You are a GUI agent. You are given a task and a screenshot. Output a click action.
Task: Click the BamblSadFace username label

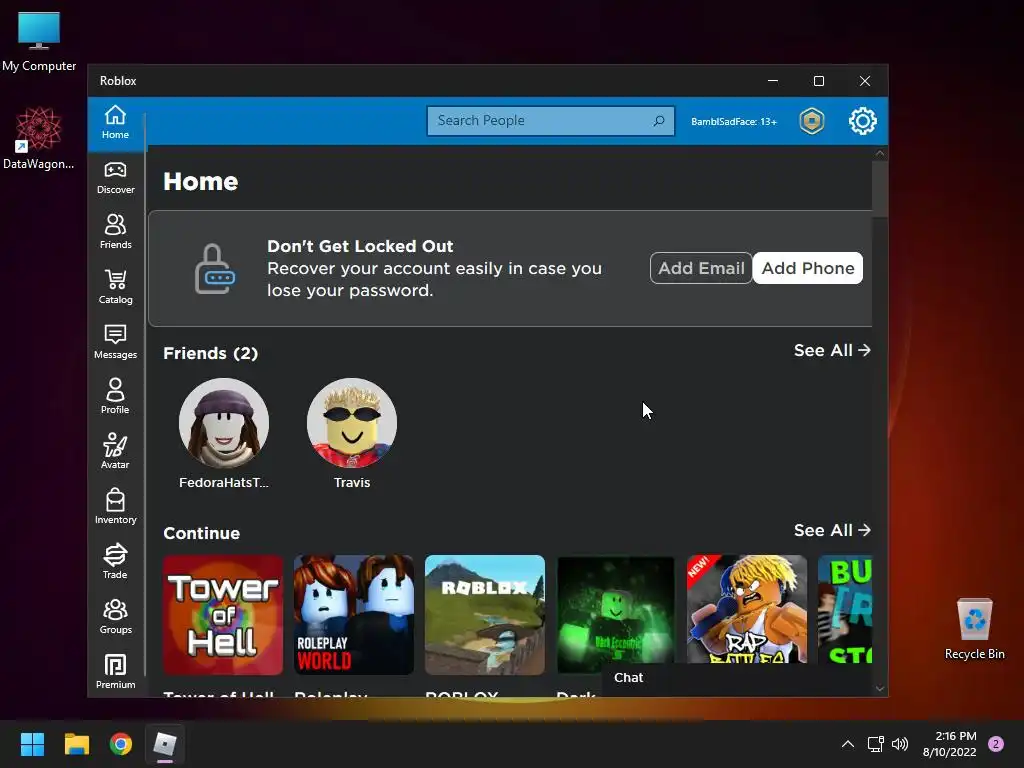733,121
